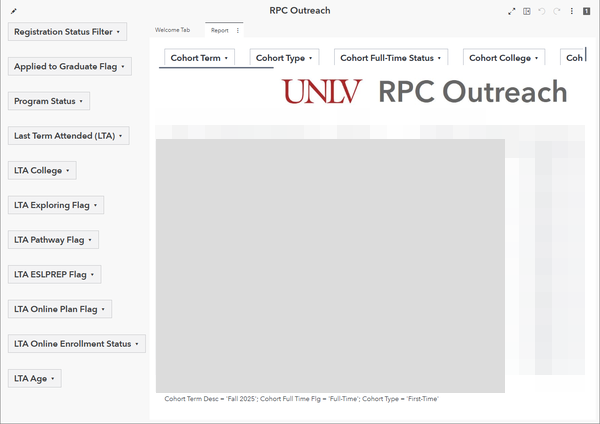Open the Cohort Term dropdown
This screenshot has height=424, width=600.
pyautogui.click(x=199, y=57)
